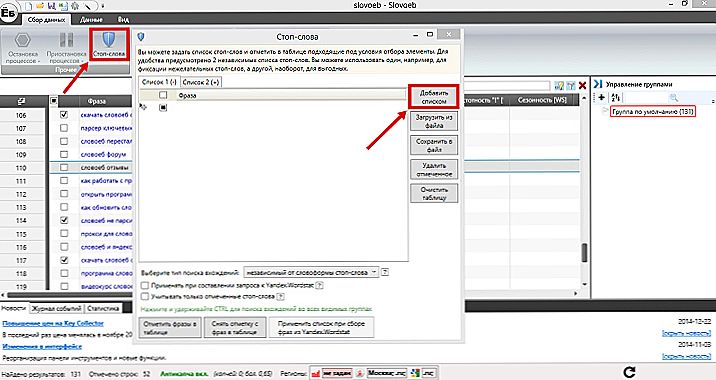Click the мск Yandex region dropdown in status bar
The height and width of the screenshot is (380, 716).
(x=337, y=373)
